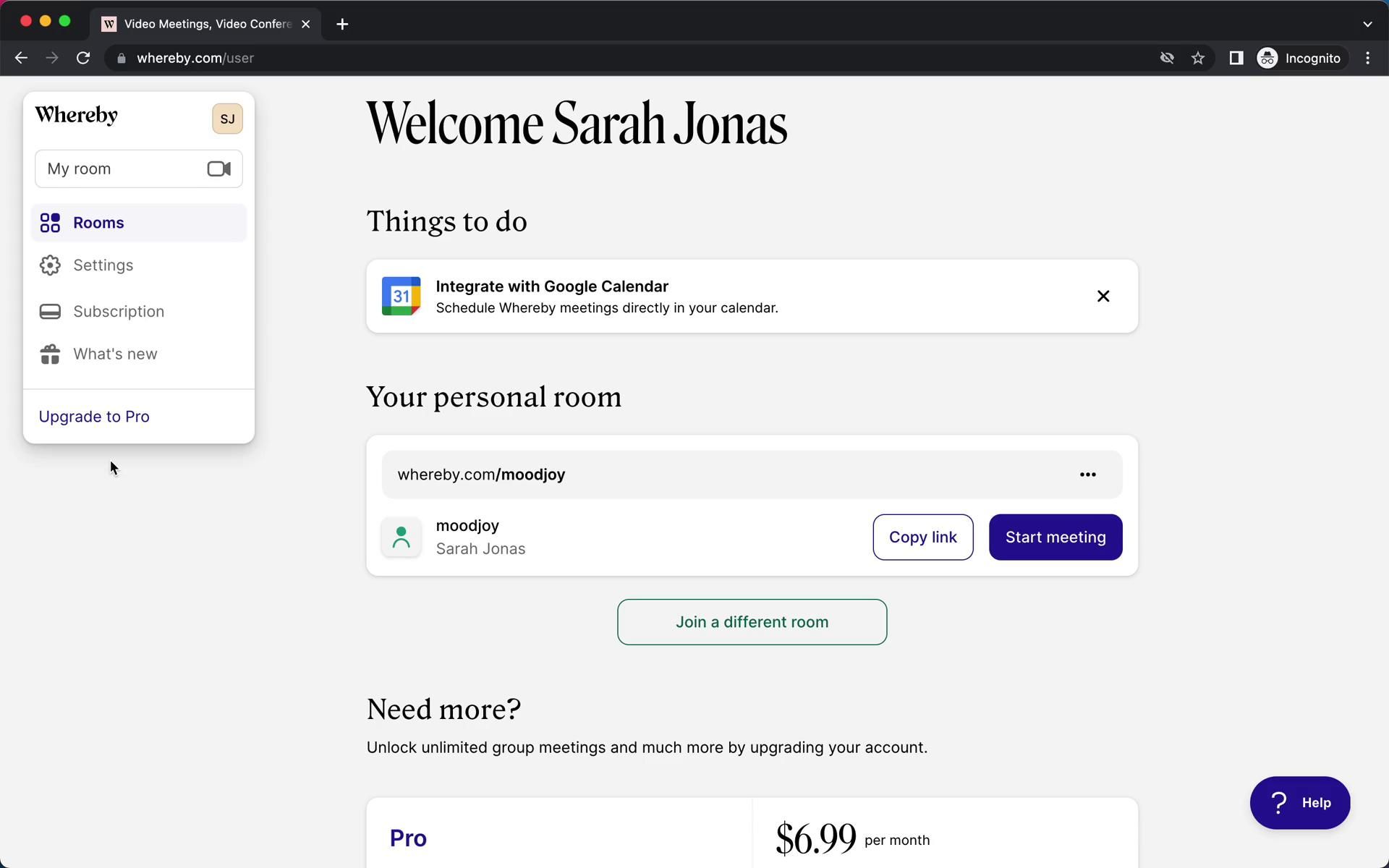The height and width of the screenshot is (868, 1389).
Task: Click the Things to do heading
Action: (x=446, y=221)
